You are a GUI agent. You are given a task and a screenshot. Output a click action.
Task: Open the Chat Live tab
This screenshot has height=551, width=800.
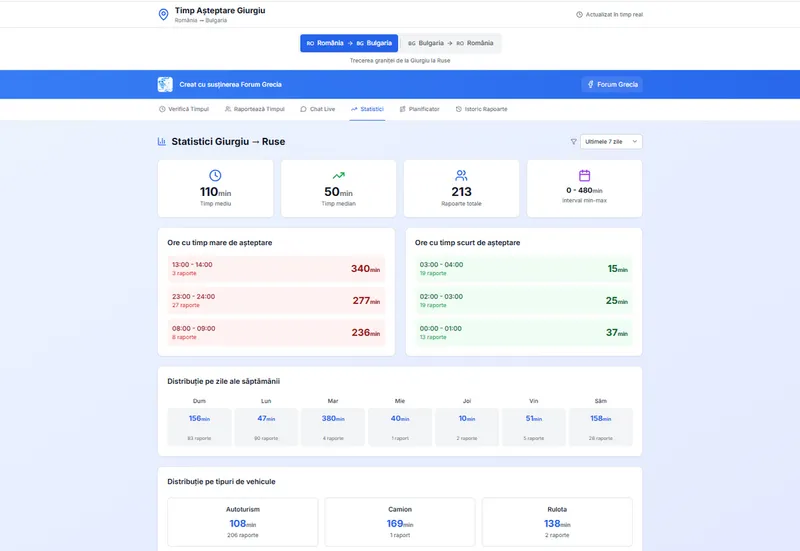tap(317, 109)
